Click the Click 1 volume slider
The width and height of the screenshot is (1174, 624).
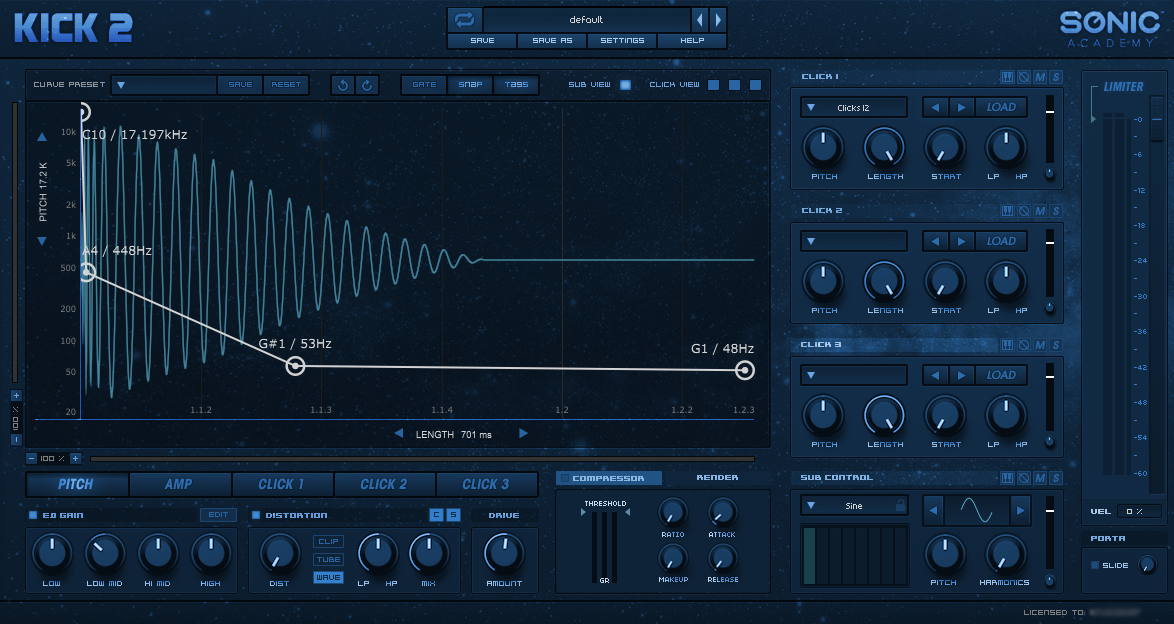pyautogui.click(x=1050, y=129)
